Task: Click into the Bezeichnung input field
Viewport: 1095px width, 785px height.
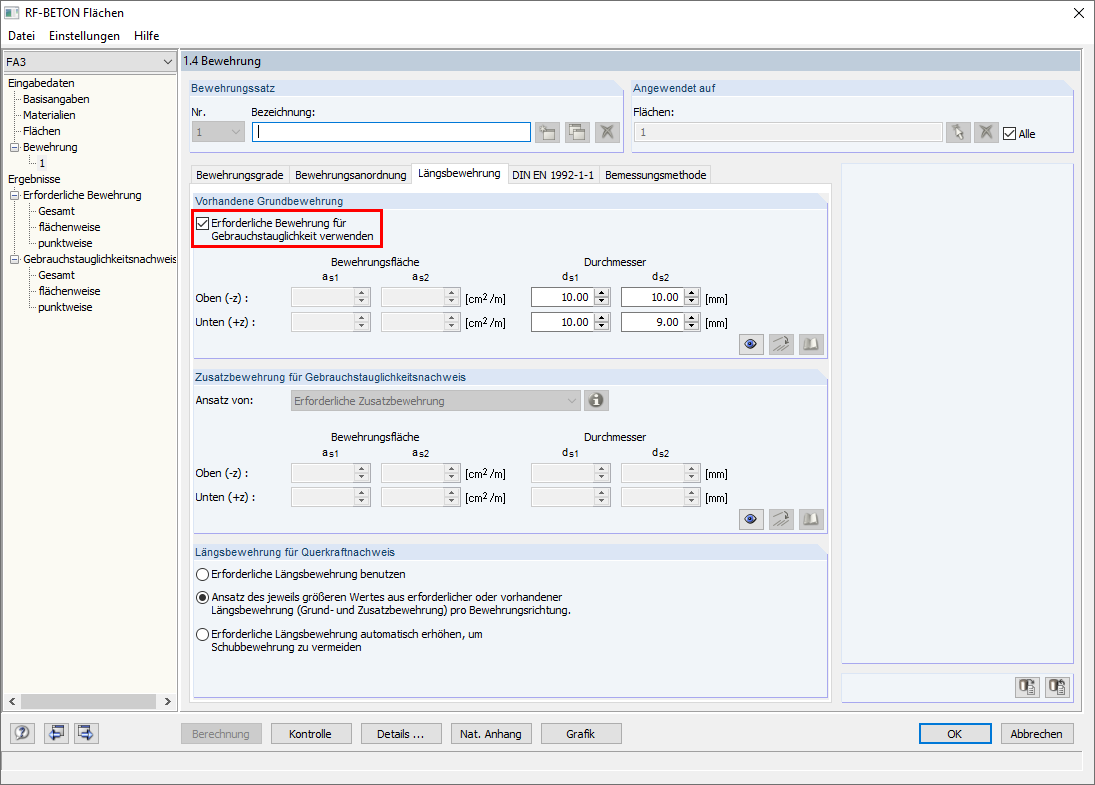Action: click(391, 132)
